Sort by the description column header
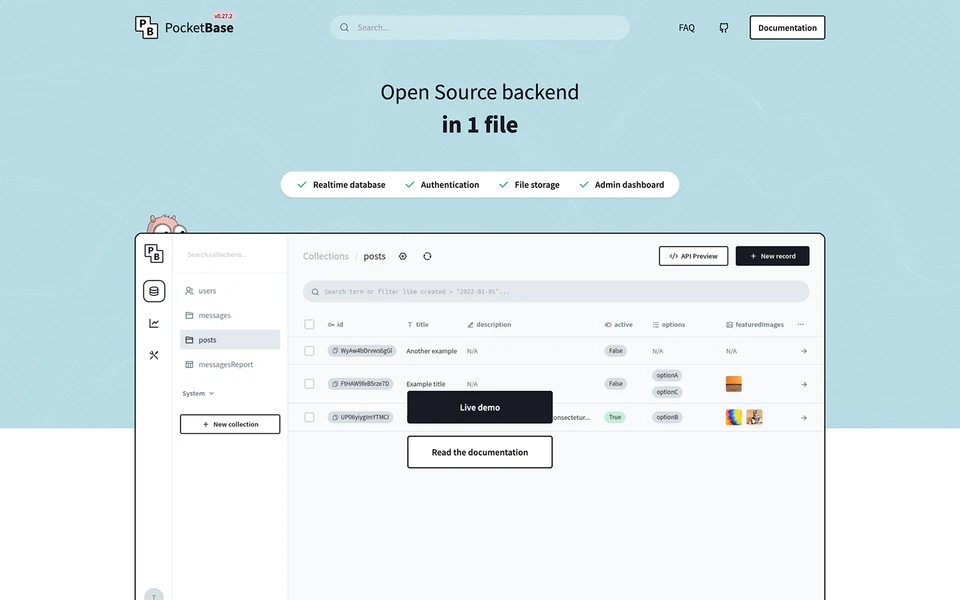 [x=489, y=324]
